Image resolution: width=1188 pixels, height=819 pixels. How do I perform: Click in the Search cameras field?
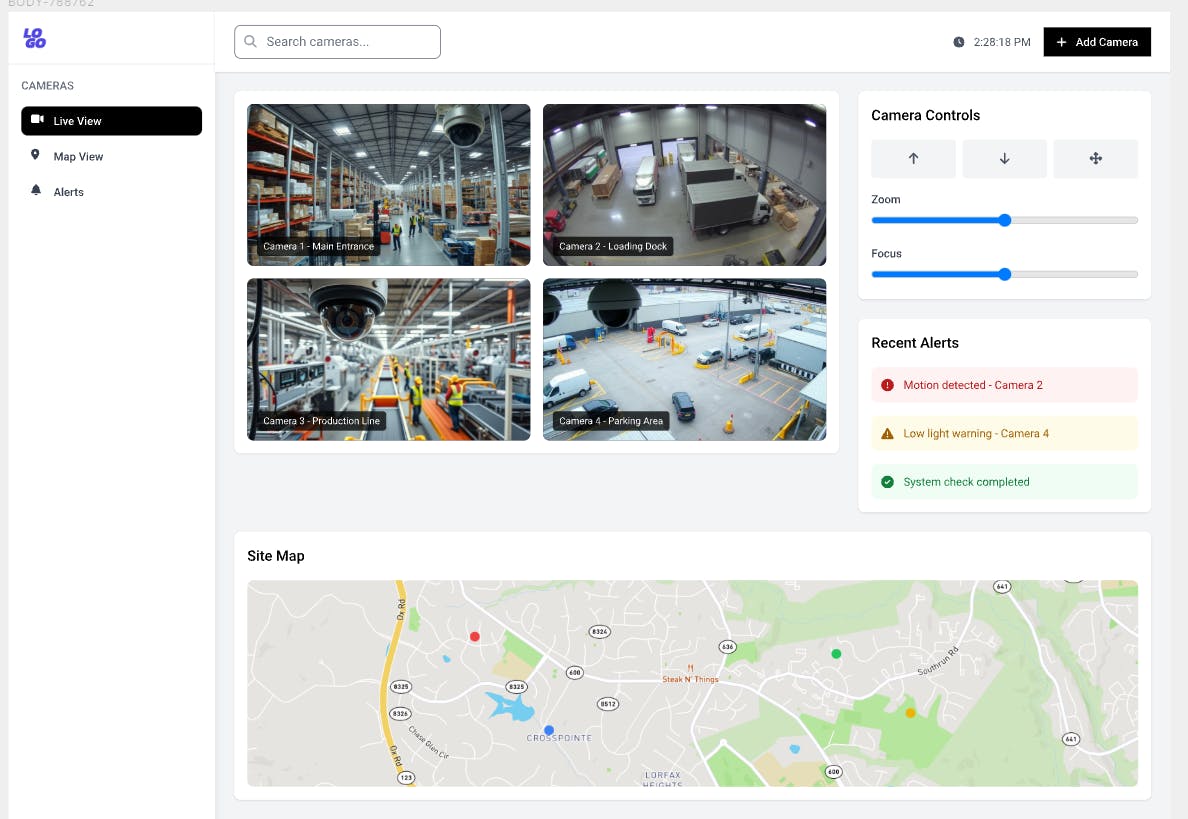[x=337, y=42]
